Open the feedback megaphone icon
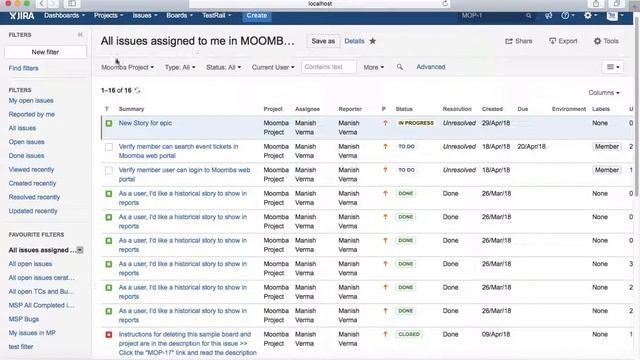 (x=548, y=16)
